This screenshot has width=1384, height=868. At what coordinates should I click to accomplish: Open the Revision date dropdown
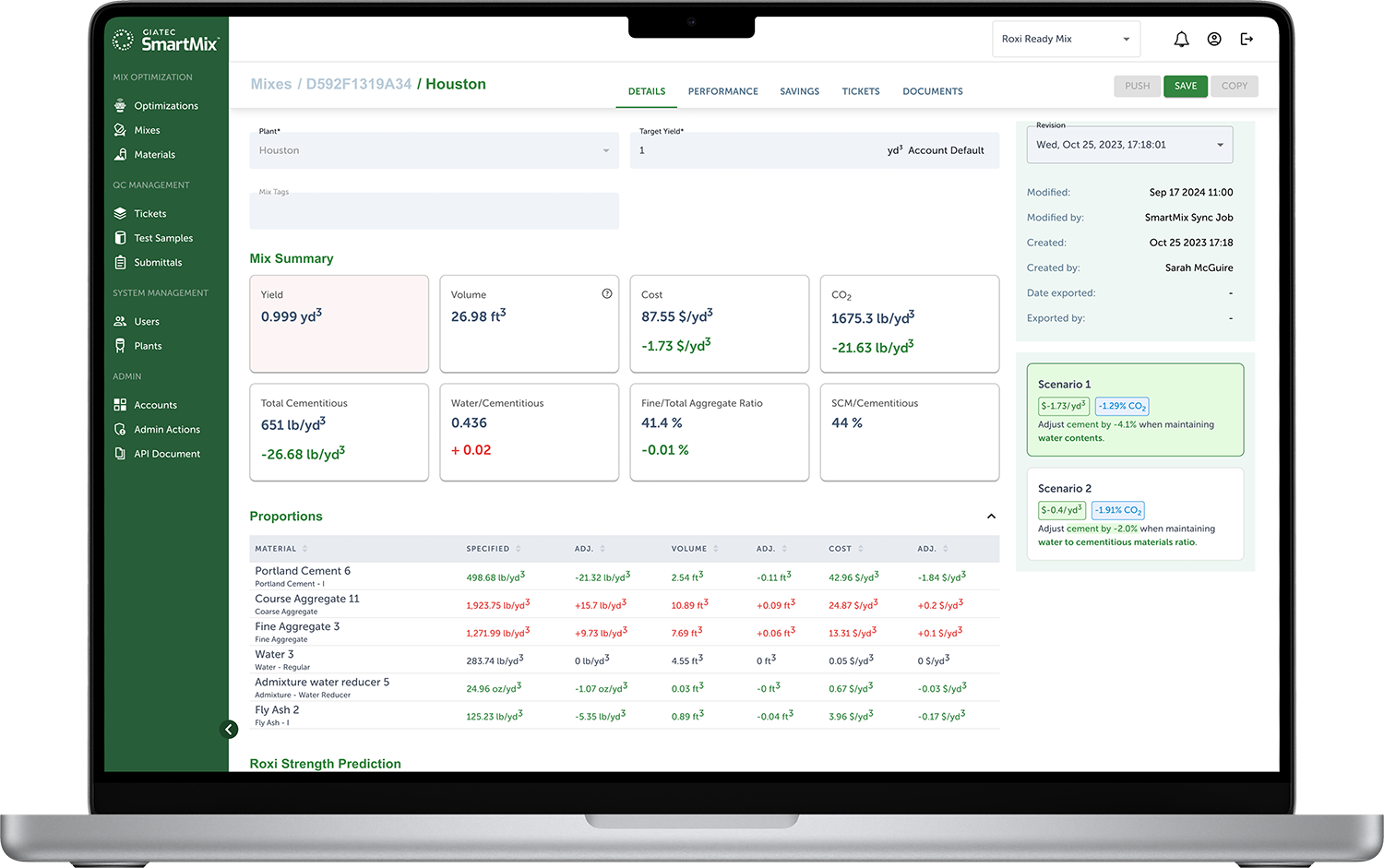point(1129,145)
